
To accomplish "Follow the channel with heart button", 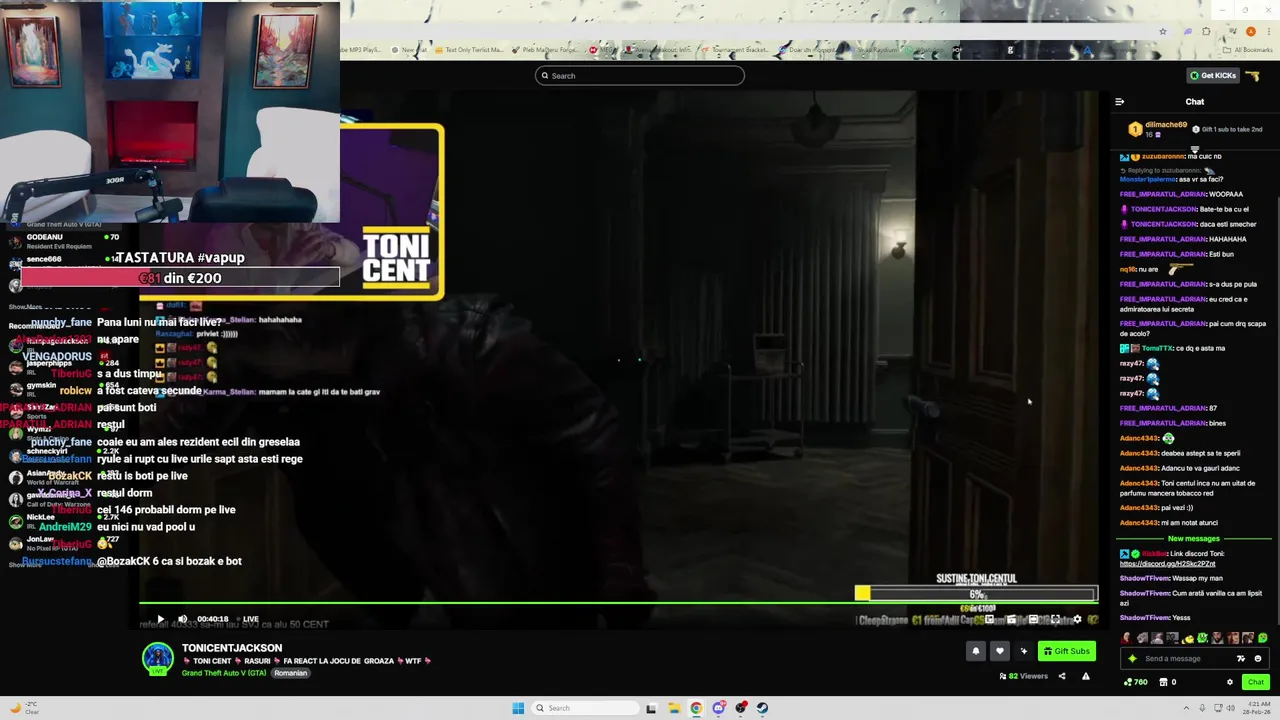I will (x=1000, y=651).
